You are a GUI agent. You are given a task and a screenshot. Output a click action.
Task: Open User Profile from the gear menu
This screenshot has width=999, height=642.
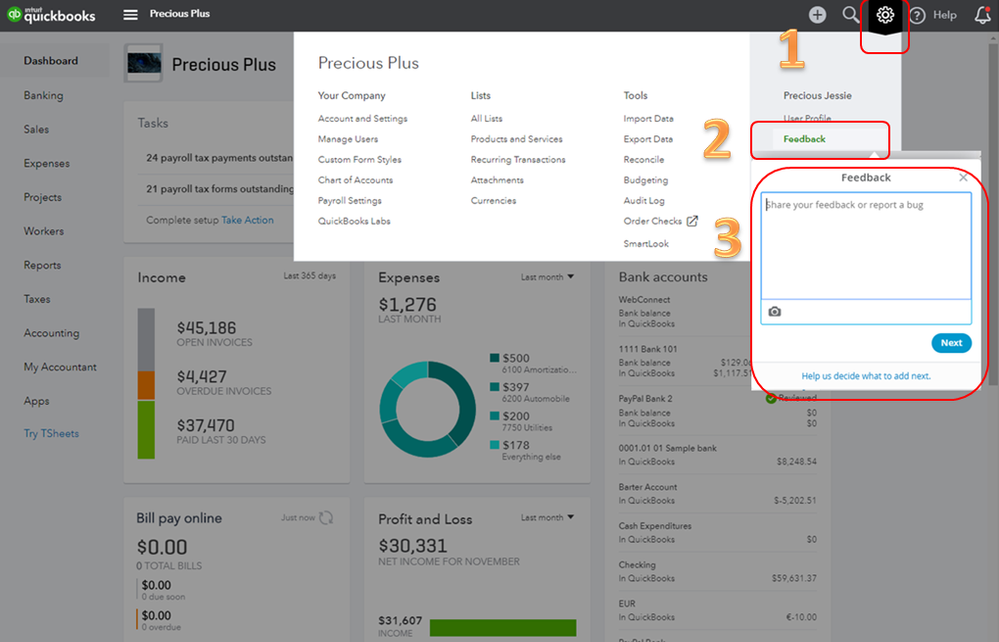807,118
